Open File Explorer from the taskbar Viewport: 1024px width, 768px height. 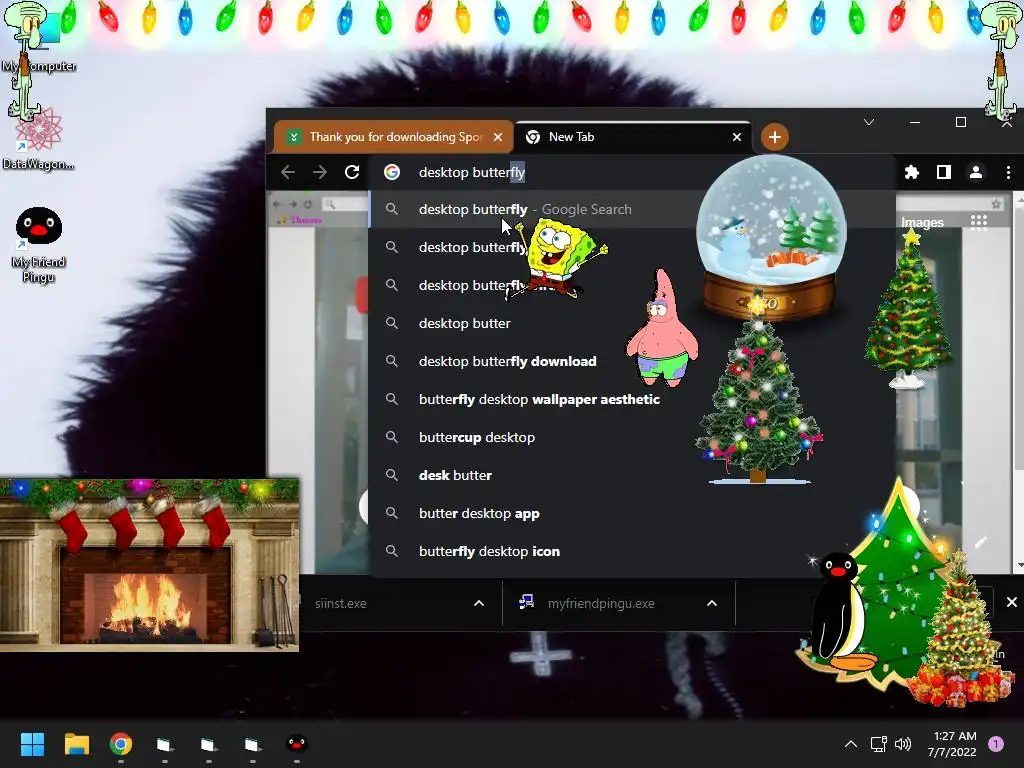coord(76,744)
